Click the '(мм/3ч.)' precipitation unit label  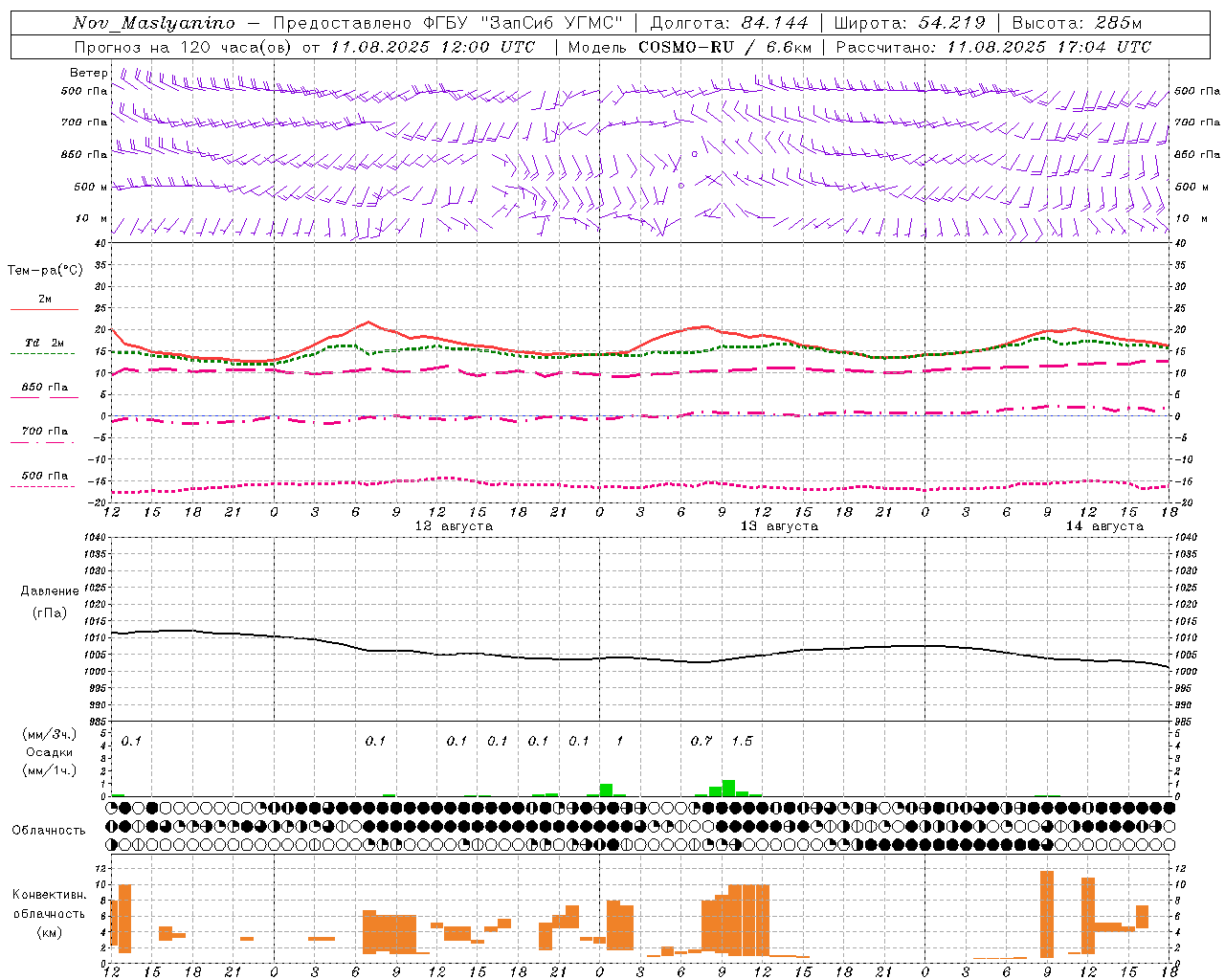(50, 734)
